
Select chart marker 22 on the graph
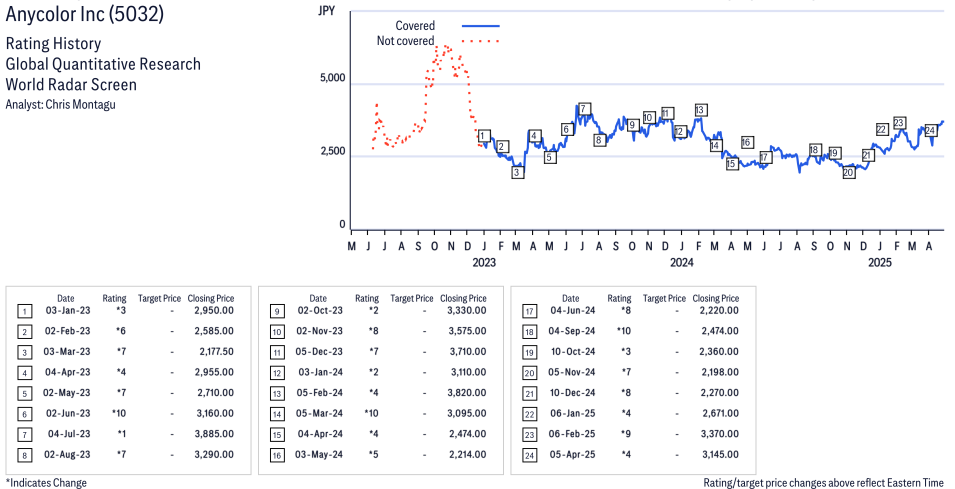[883, 129]
